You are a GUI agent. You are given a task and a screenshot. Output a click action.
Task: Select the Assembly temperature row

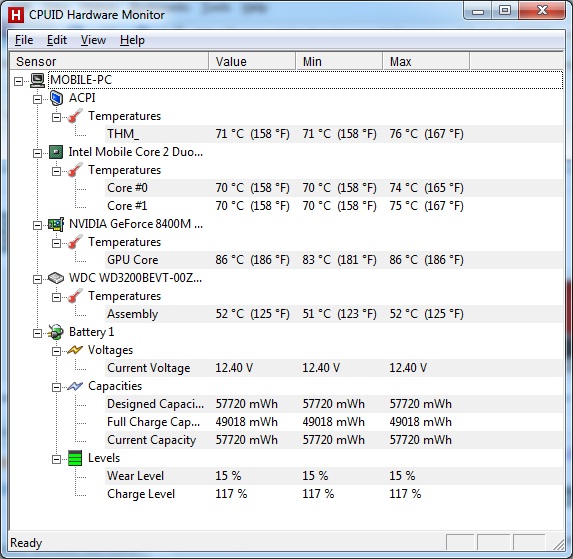(x=334, y=314)
